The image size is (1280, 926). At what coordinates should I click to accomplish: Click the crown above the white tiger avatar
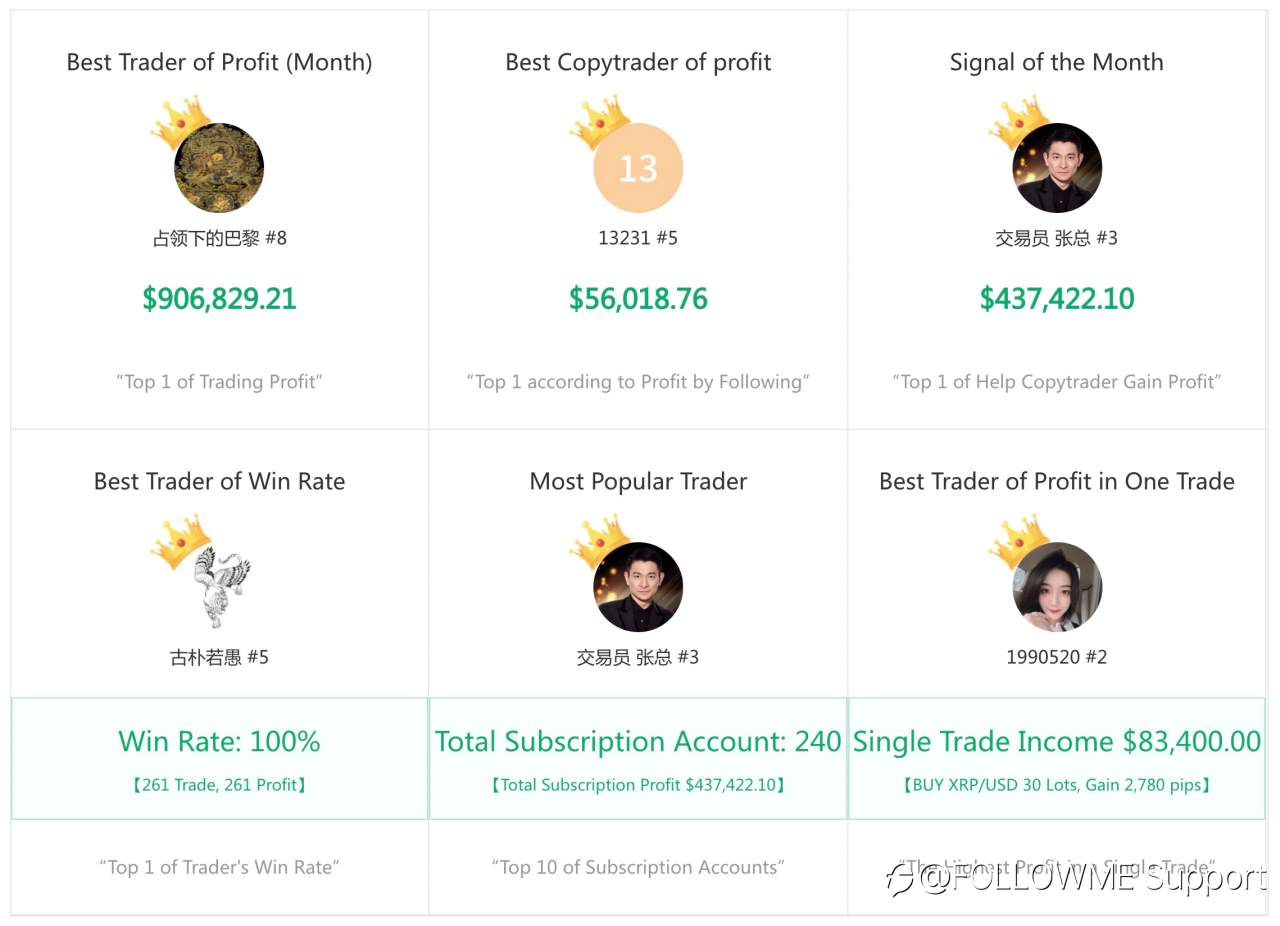pos(181,541)
